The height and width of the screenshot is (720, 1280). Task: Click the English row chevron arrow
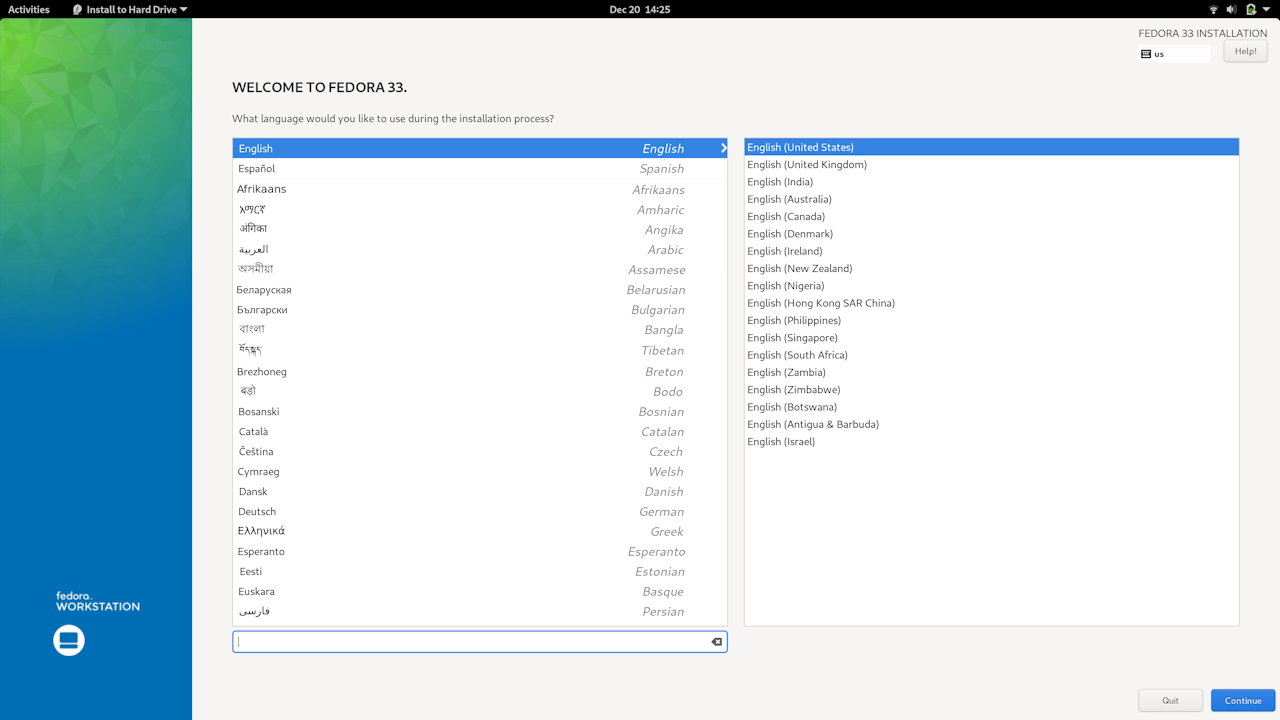pyautogui.click(x=723, y=148)
